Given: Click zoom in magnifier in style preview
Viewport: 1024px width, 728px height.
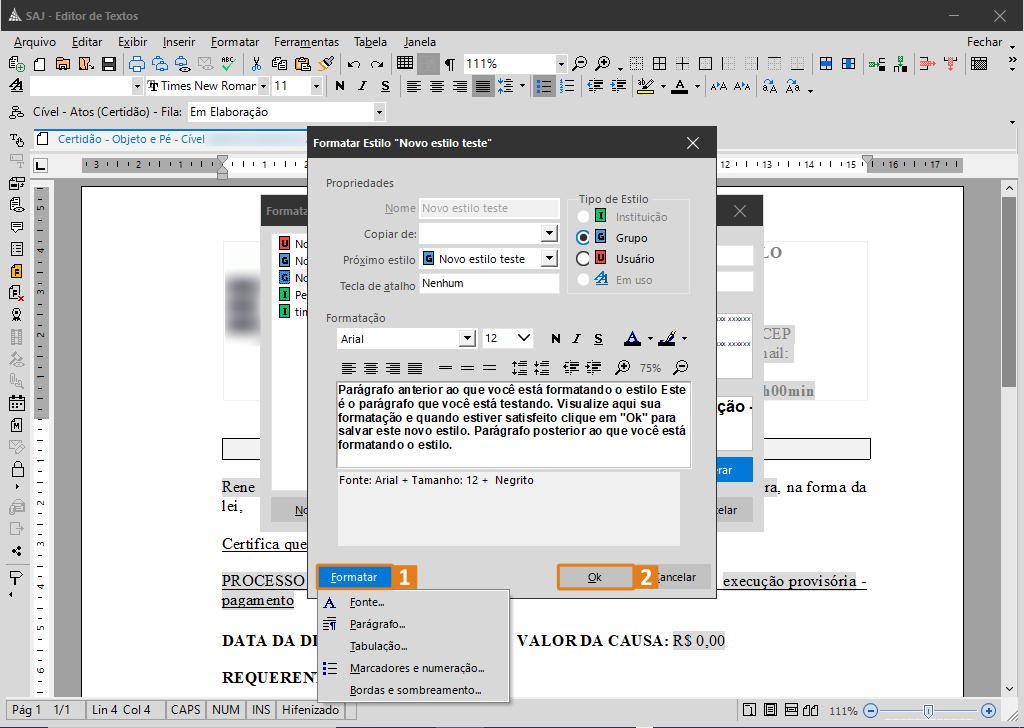Looking at the screenshot, I should 622,368.
